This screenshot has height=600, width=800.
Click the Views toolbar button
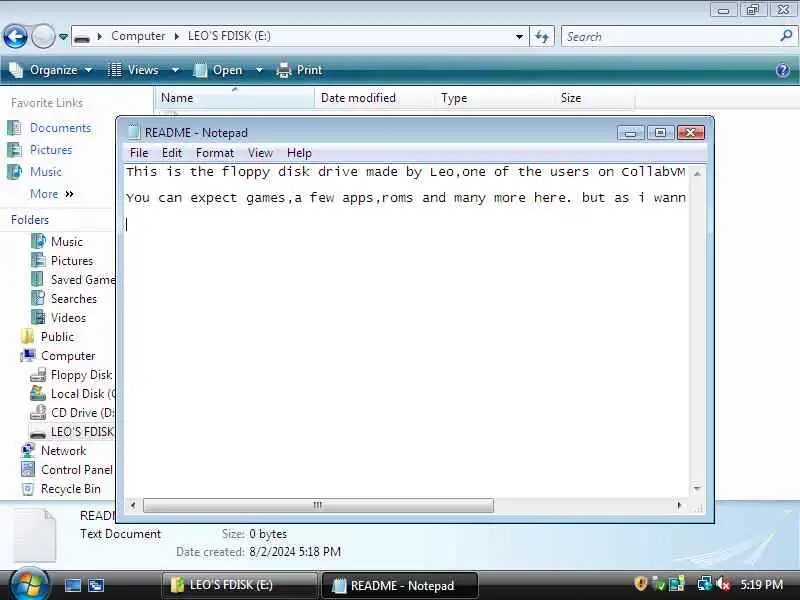click(x=135, y=70)
